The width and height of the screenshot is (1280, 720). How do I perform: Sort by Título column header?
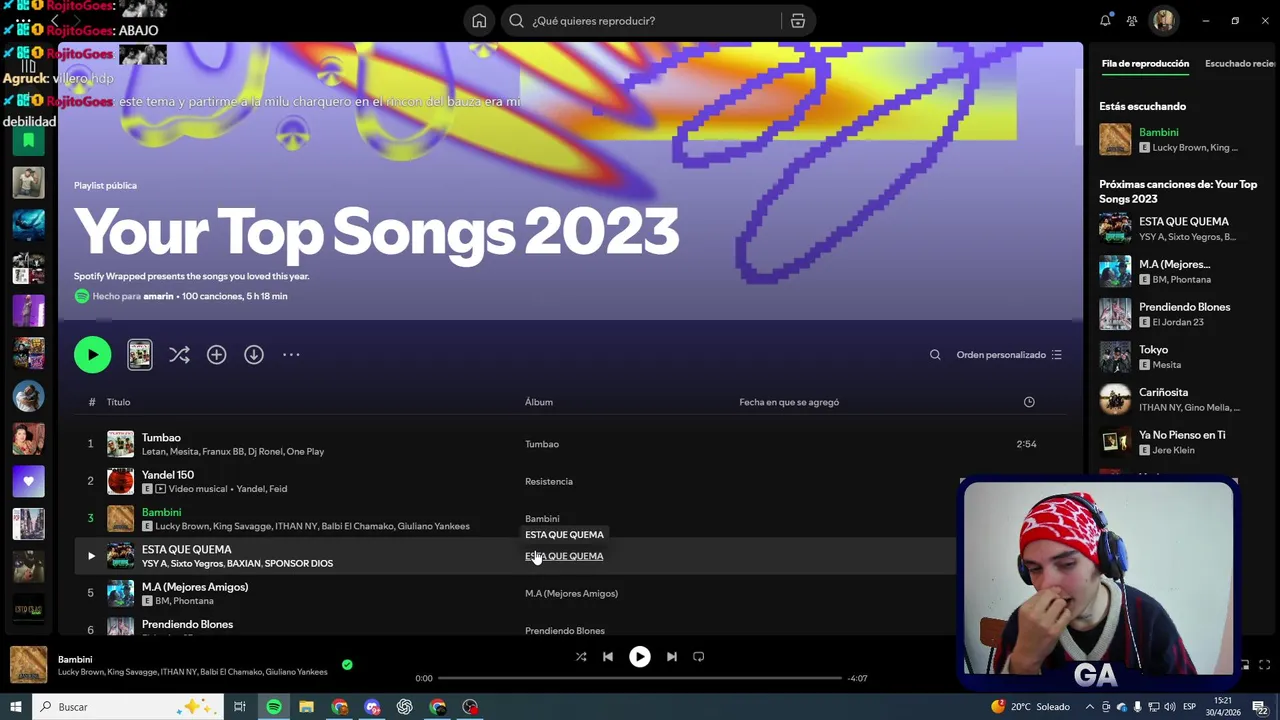118,402
